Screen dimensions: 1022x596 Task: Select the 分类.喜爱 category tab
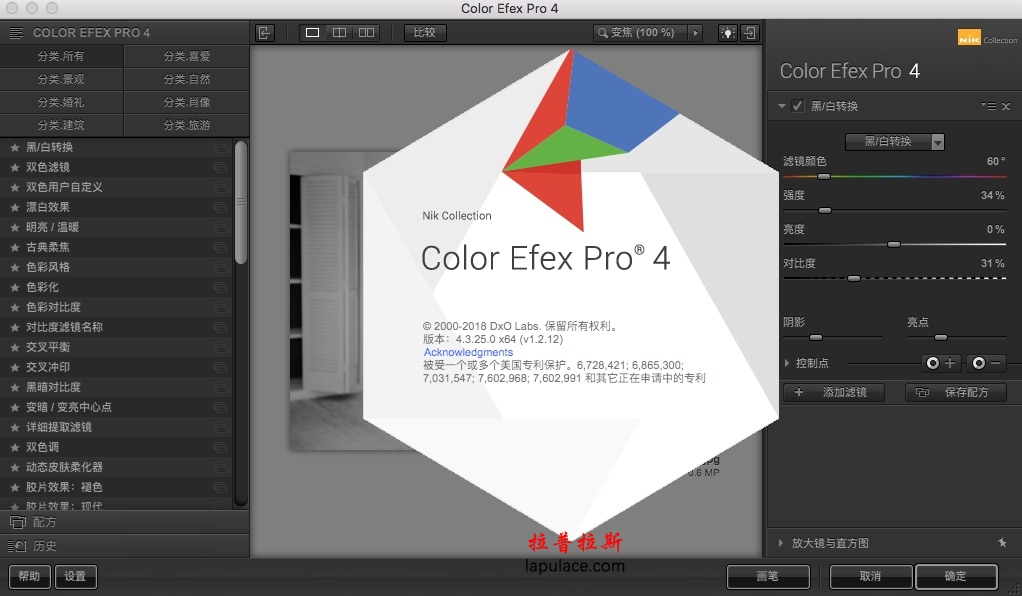[x=187, y=56]
